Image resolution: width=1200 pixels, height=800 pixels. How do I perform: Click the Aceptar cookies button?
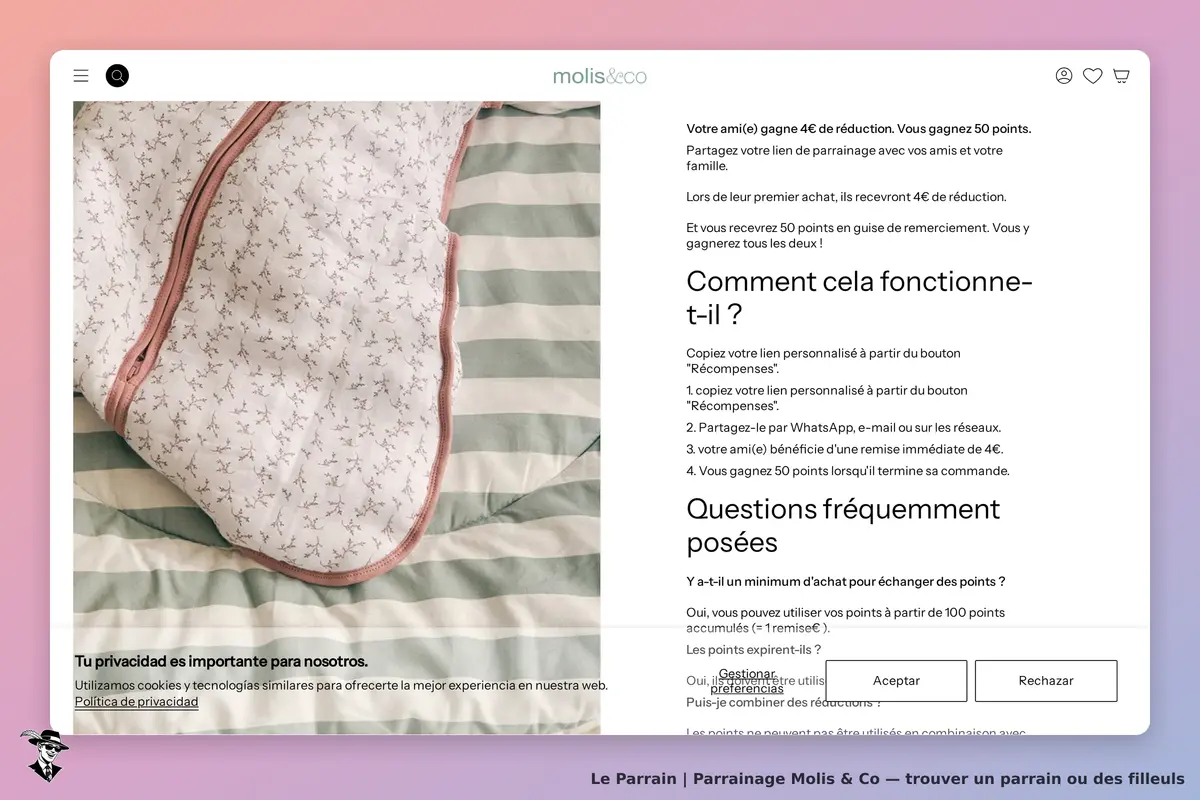[896, 681]
